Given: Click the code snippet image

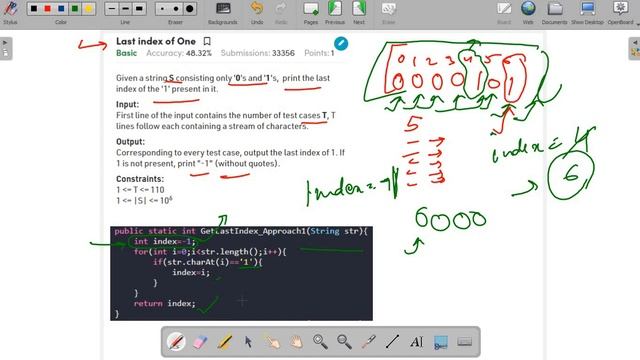Looking at the screenshot, I should 241,273.
